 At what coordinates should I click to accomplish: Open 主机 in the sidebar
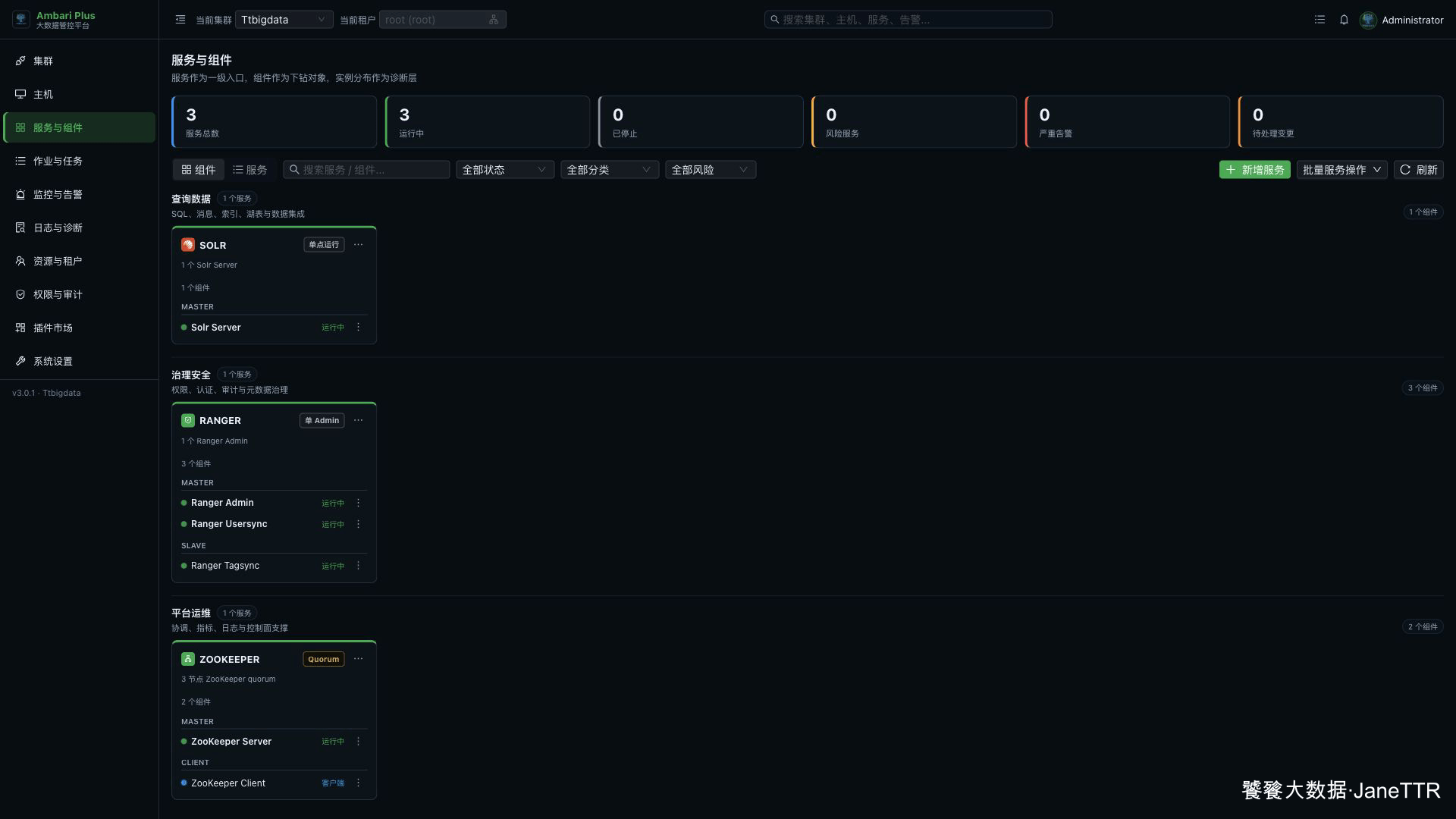pyautogui.click(x=79, y=94)
